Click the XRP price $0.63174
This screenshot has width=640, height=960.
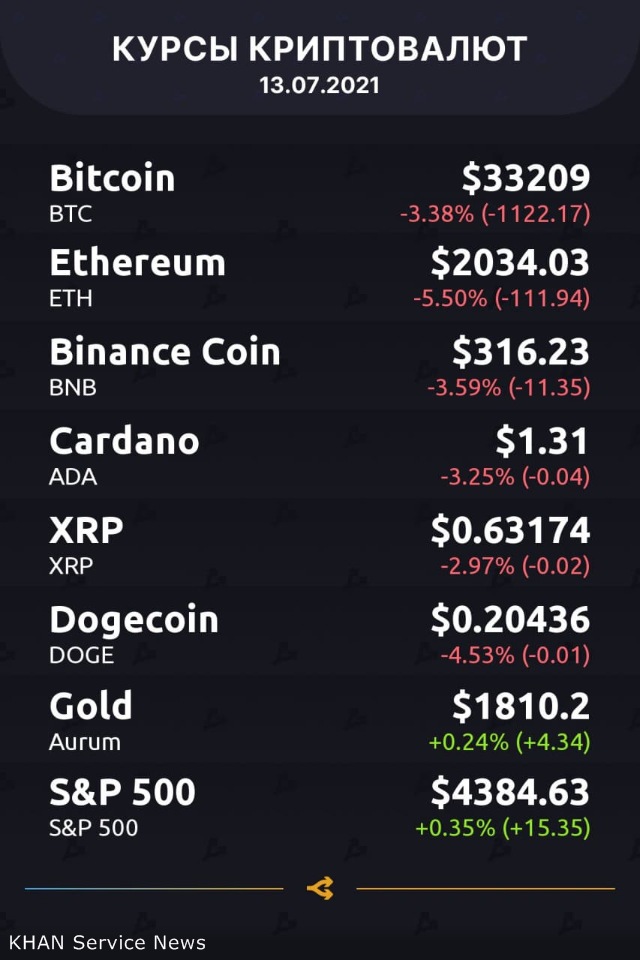tap(510, 530)
